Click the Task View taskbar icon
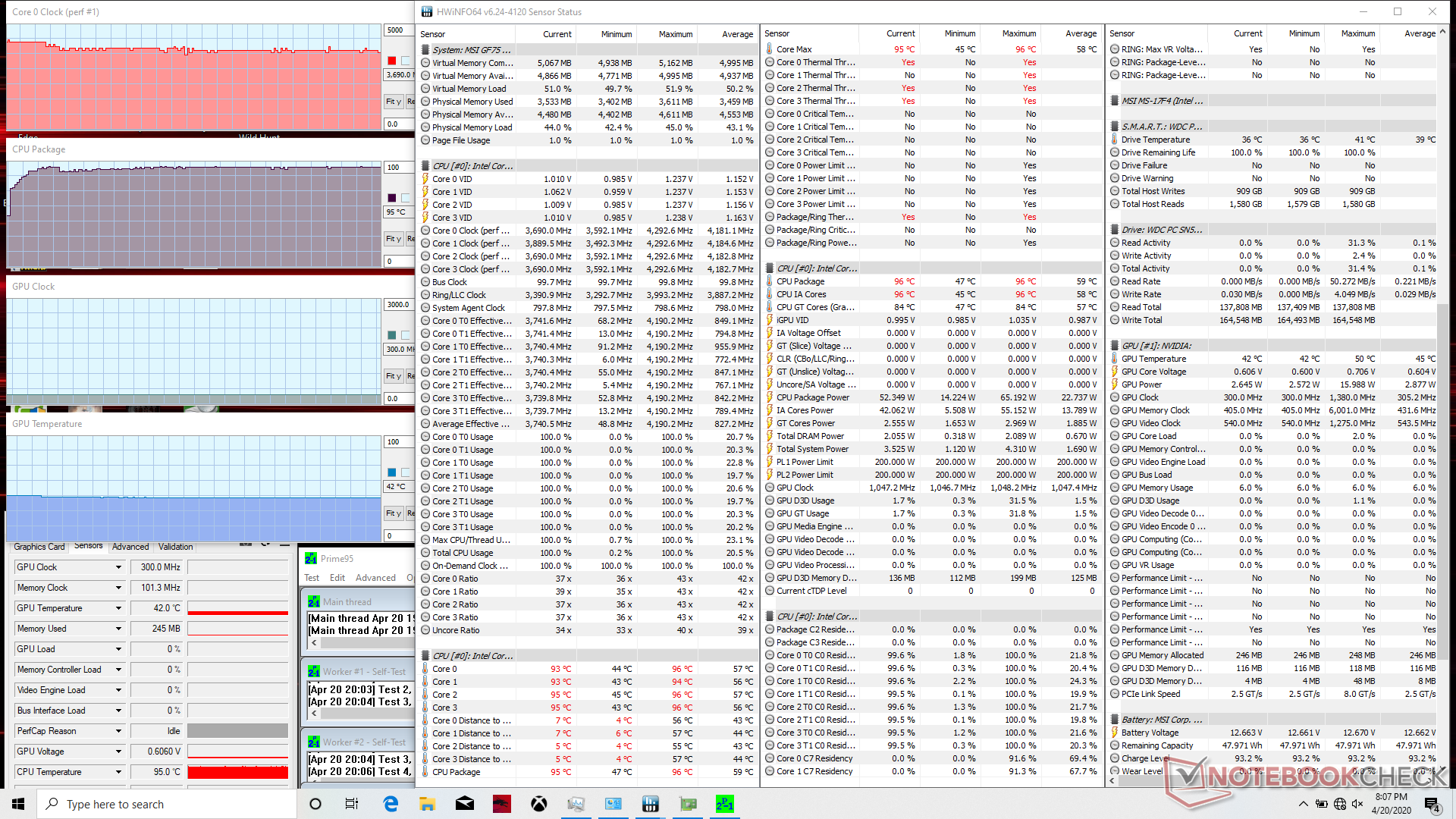The image size is (1456, 819). pyautogui.click(x=352, y=804)
